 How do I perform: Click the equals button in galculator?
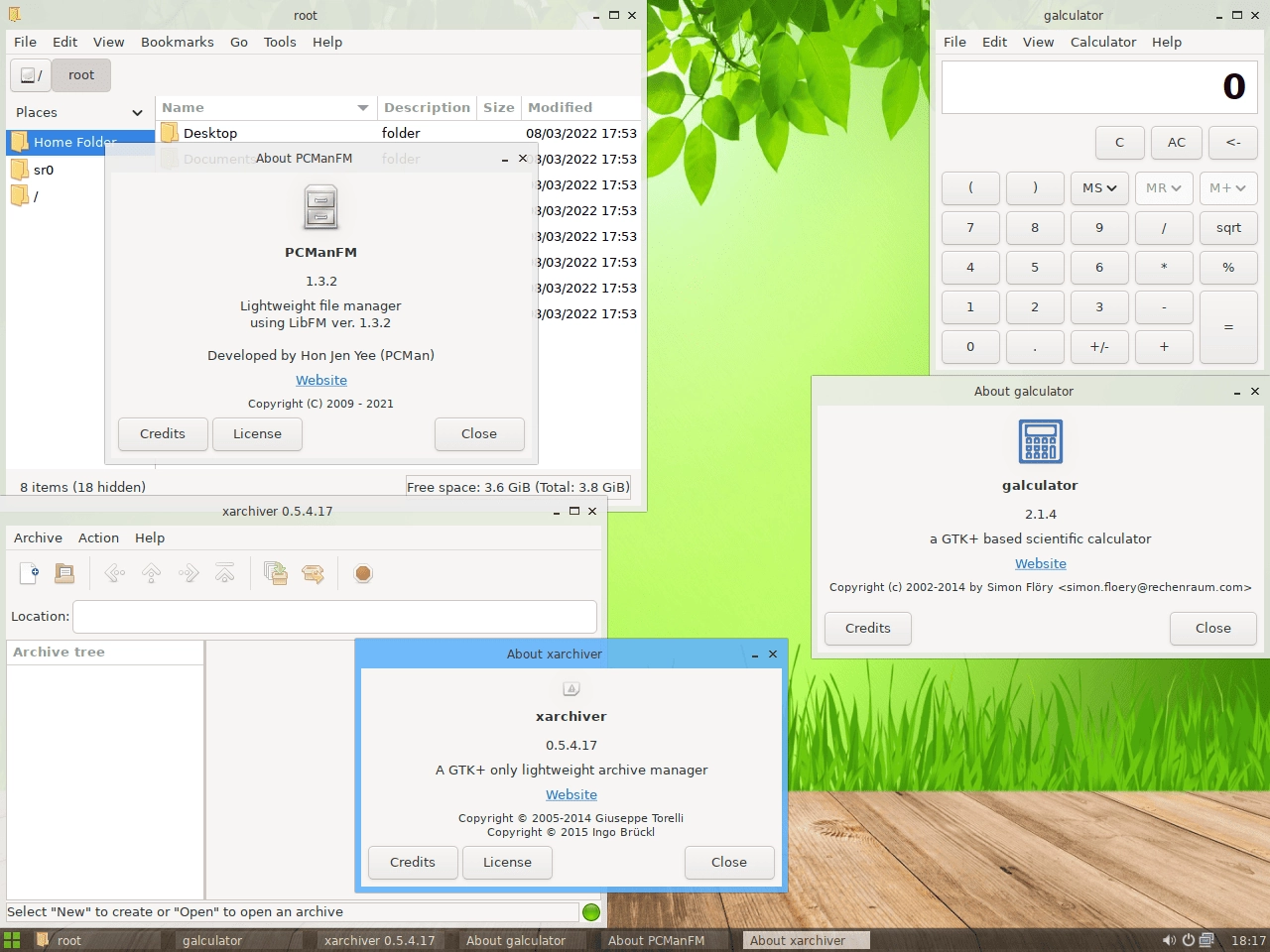pyautogui.click(x=1228, y=327)
